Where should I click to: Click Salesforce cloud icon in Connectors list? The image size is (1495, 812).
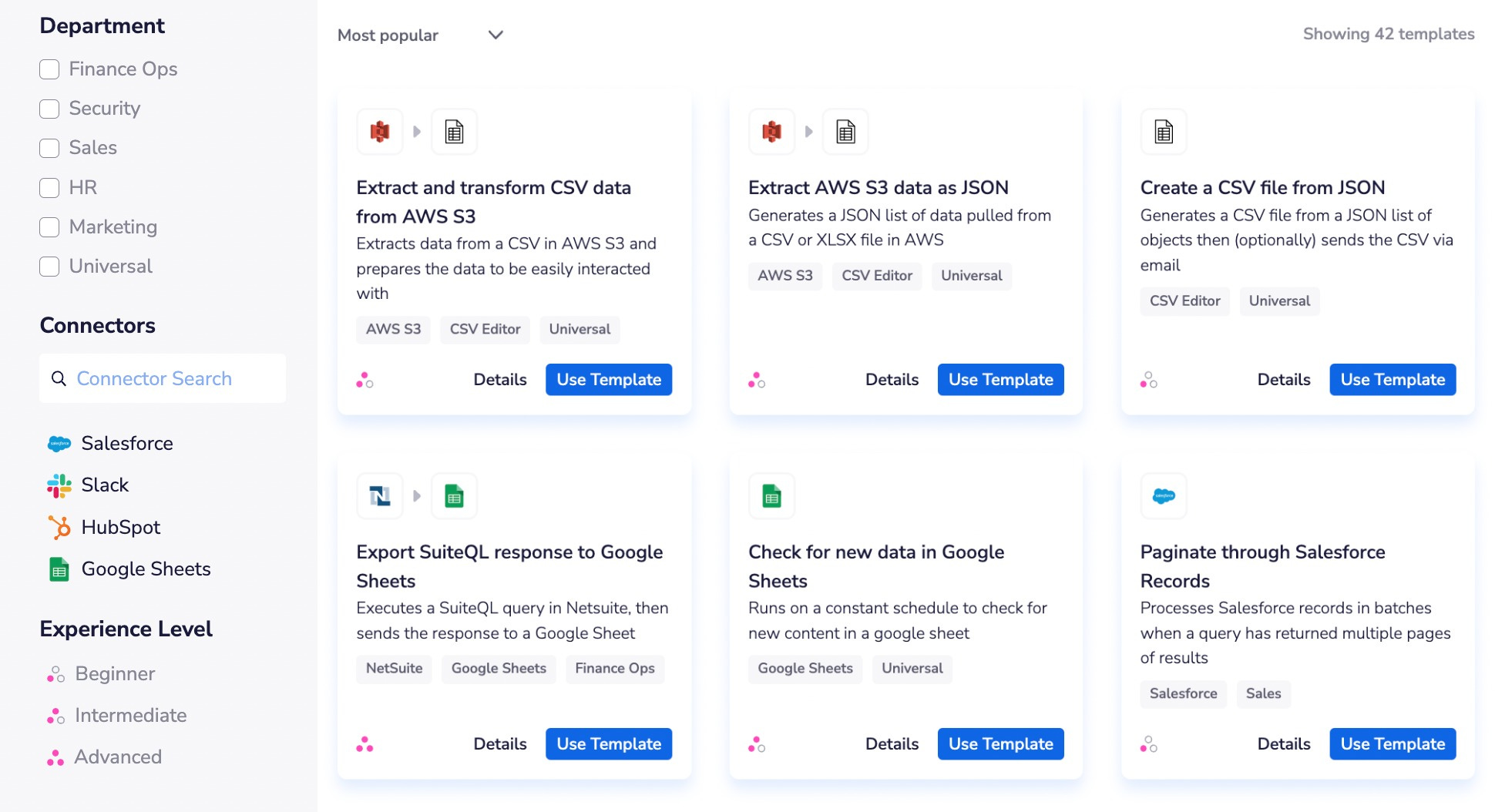[59, 444]
